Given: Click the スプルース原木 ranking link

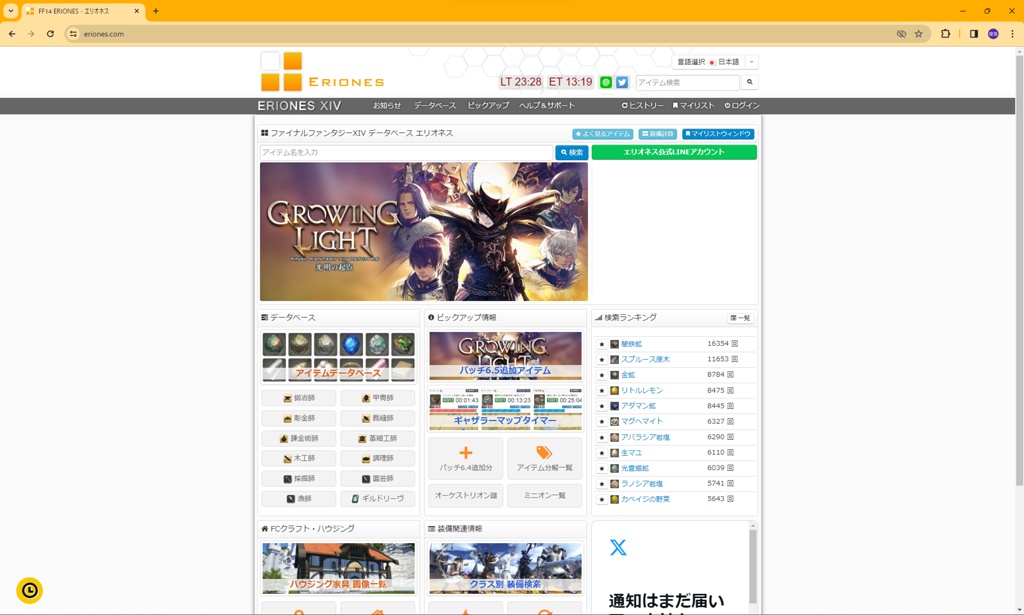Looking at the screenshot, I should (x=644, y=358).
